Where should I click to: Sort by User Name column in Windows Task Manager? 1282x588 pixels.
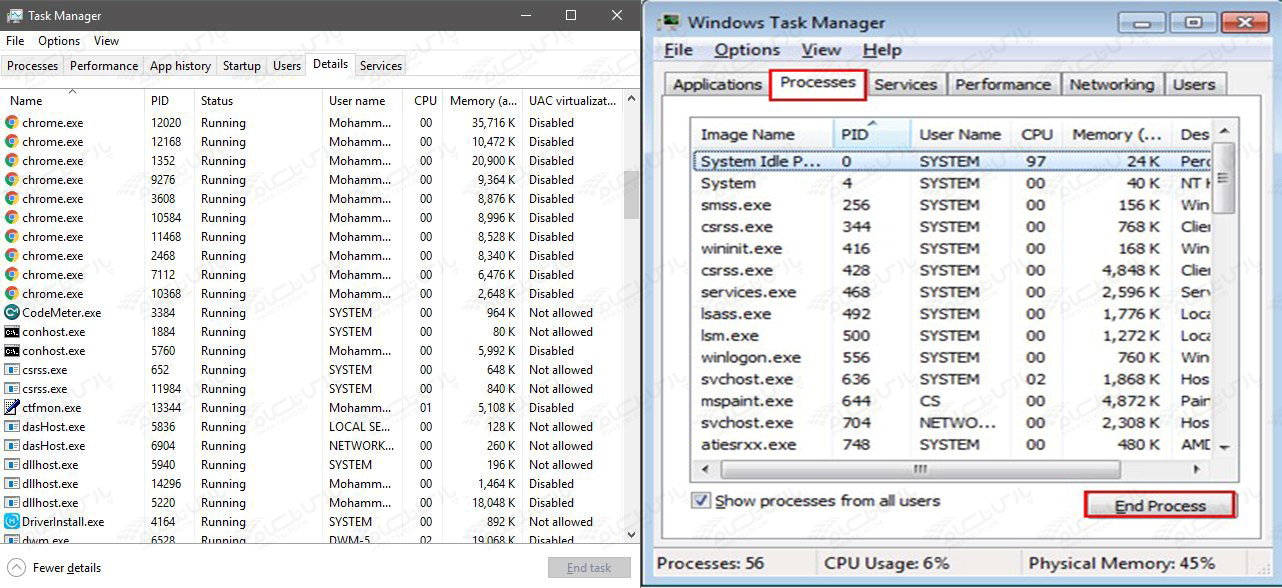click(960, 134)
